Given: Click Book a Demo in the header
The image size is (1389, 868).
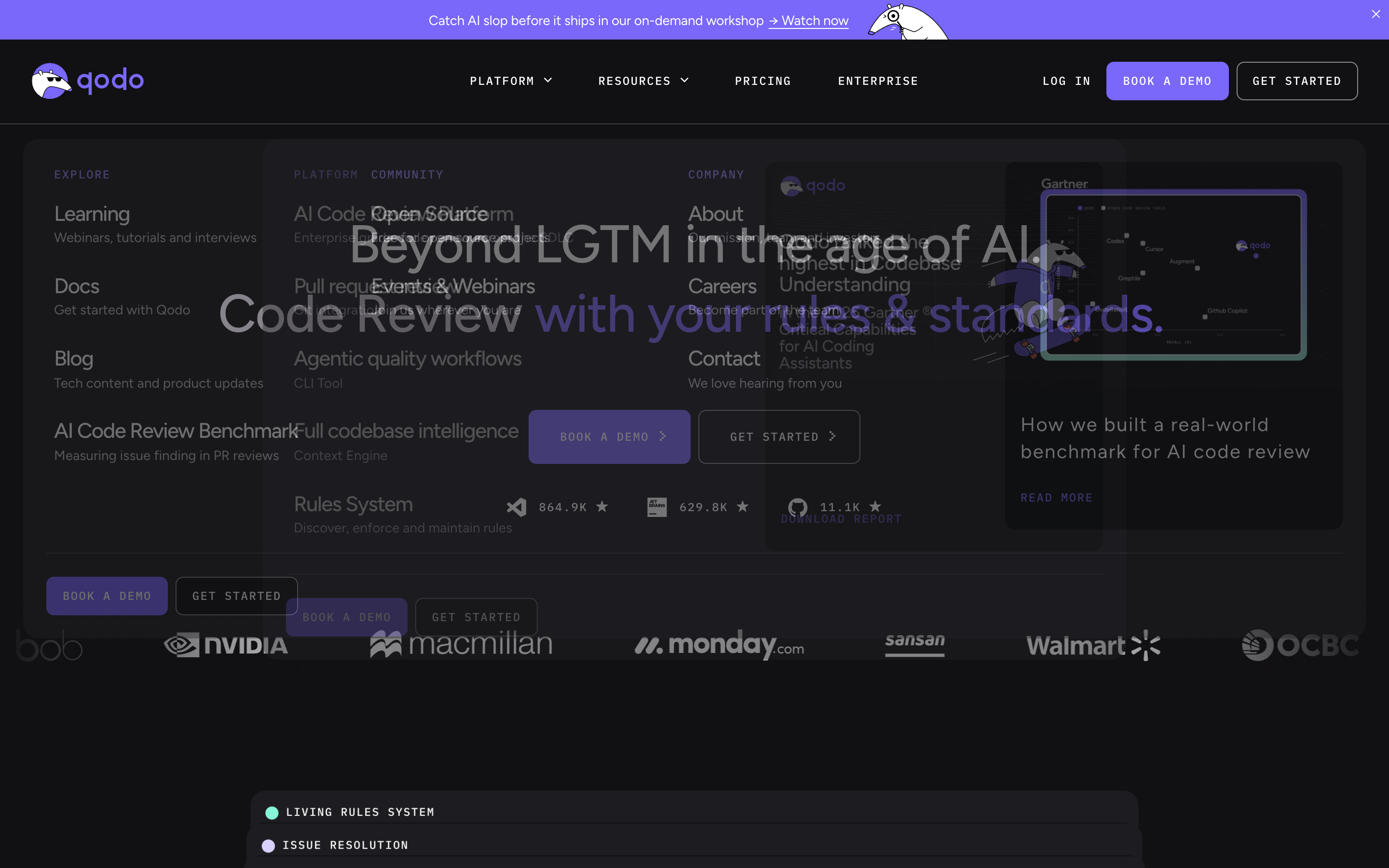Looking at the screenshot, I should click(1167, 81).
